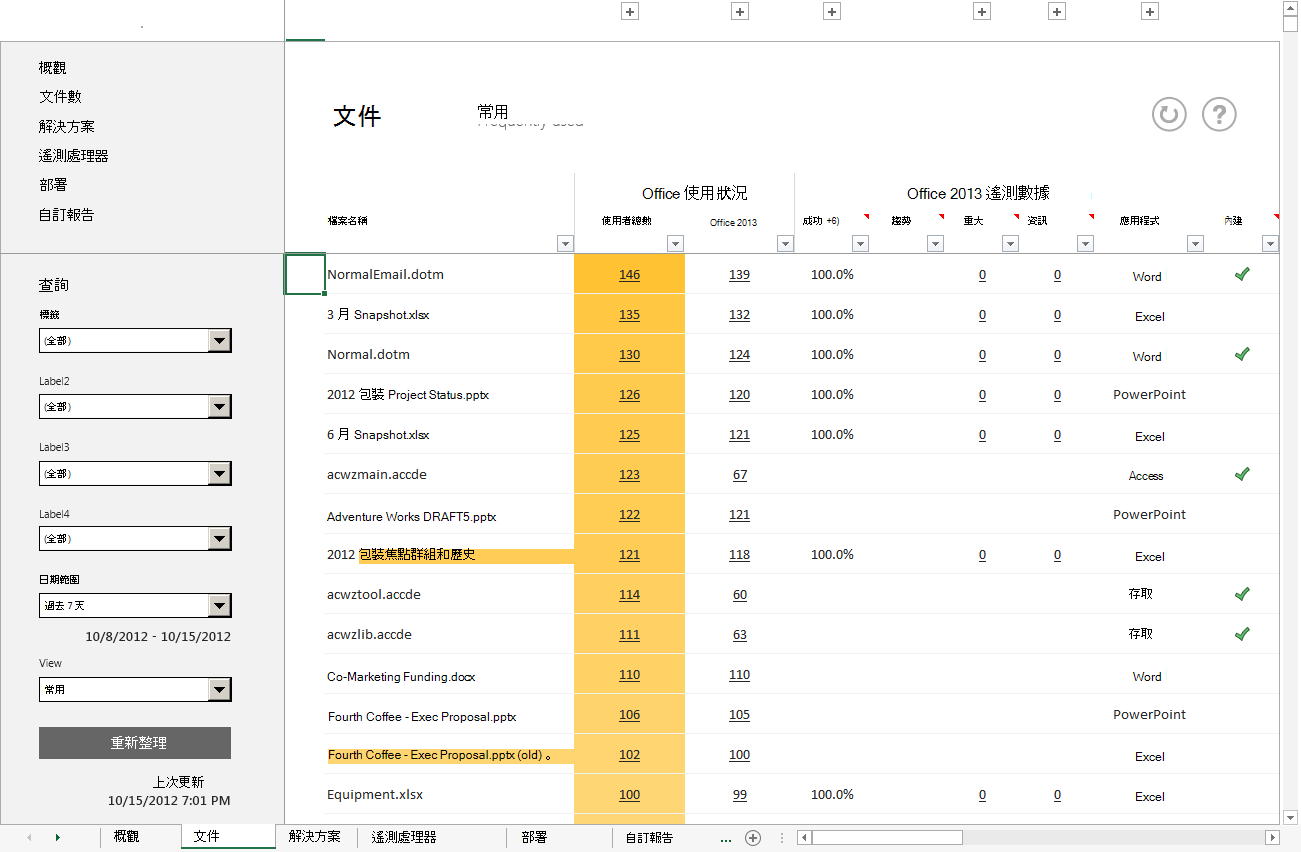This screenshot has height=852, width=1301.
Task: Open the View dropdown showing 常用
Action: click(x=220, y=690)
